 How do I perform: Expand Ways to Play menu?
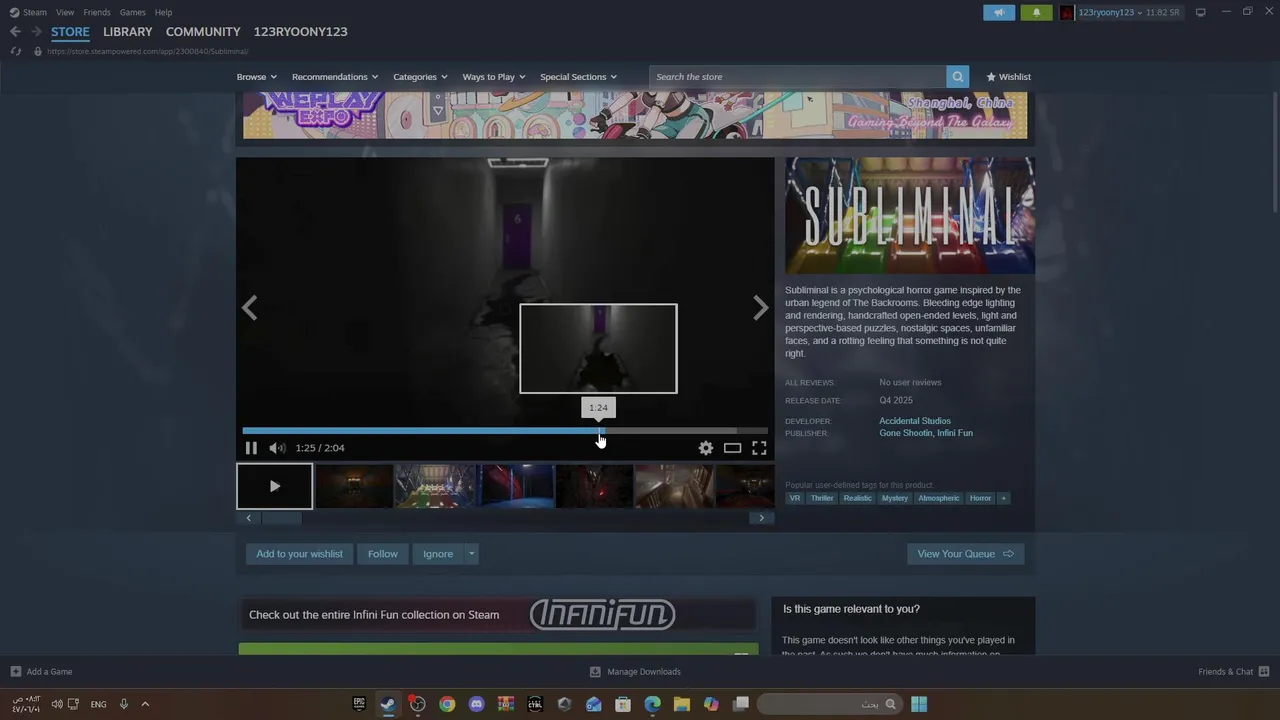[494, 77]
